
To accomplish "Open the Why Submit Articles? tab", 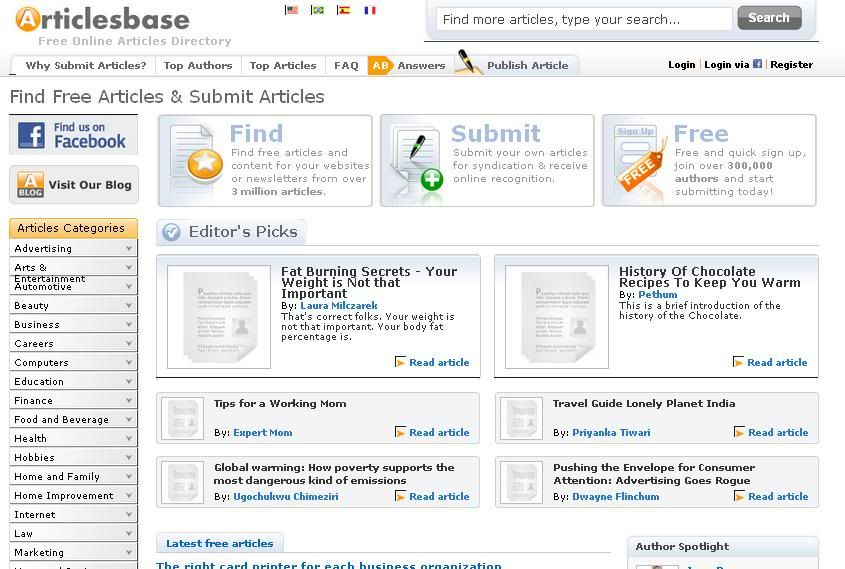I will (x=86, y=65).
